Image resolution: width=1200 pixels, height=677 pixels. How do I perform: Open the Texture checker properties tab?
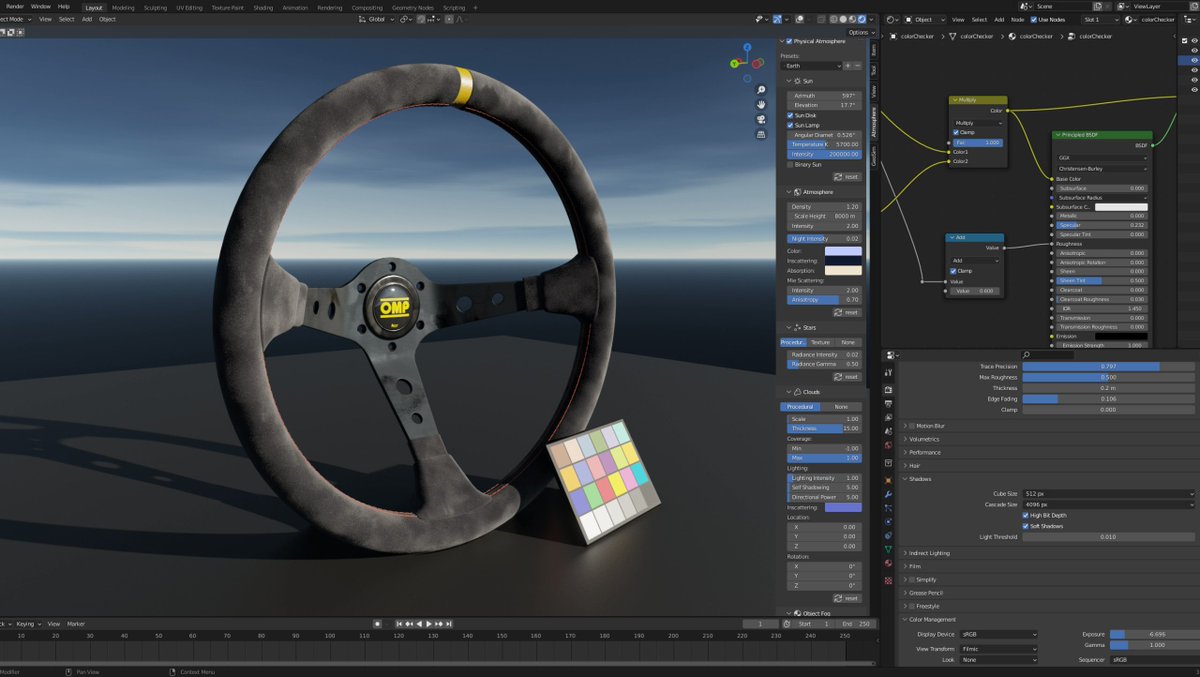pos(888,580)
